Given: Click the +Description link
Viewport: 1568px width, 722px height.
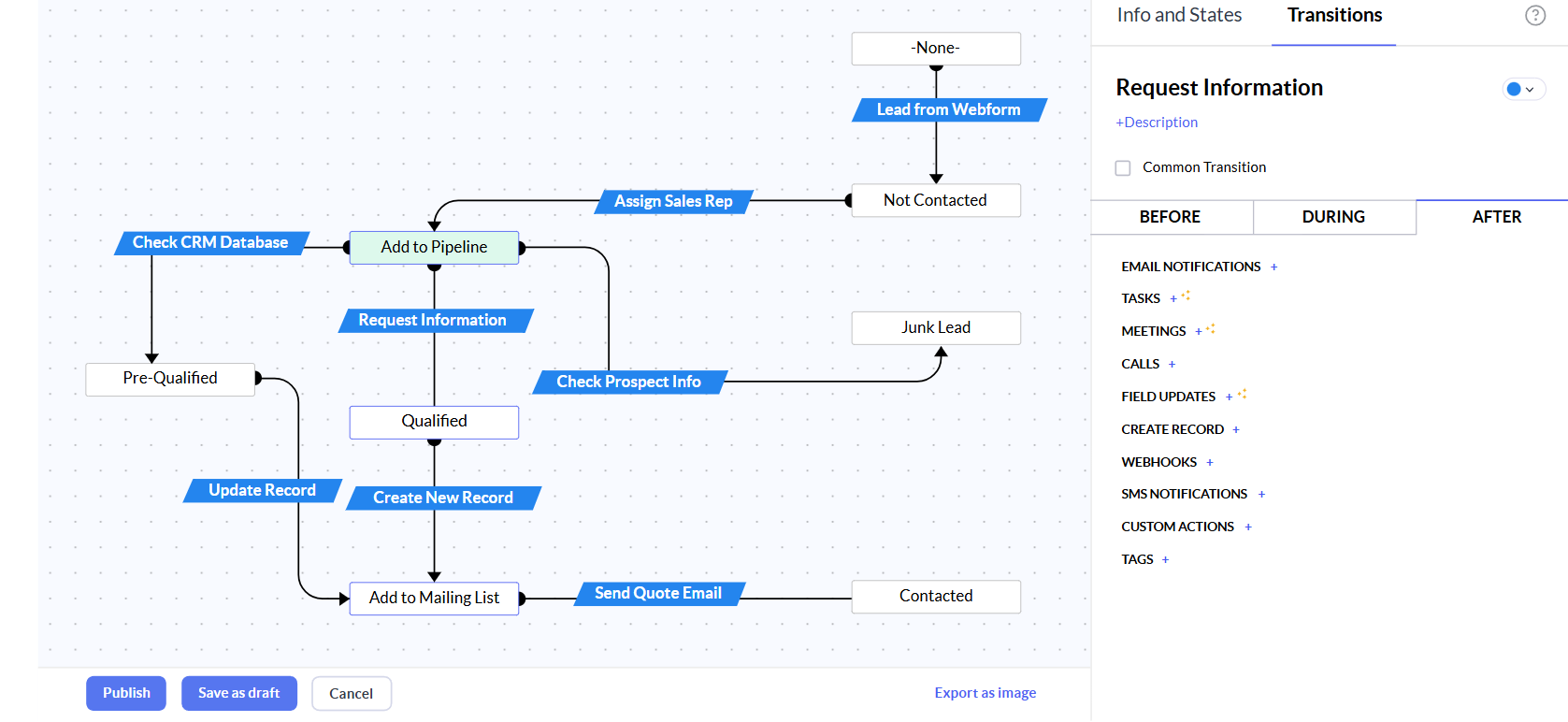Looking at the screenshot, I should pos(1157,123).
